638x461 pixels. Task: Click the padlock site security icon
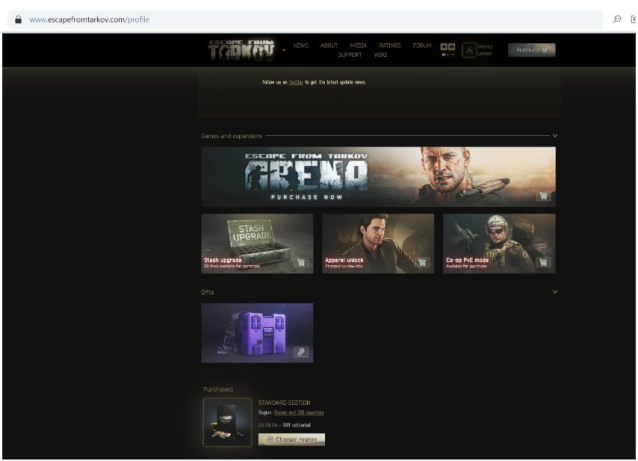tap(18, 19)
